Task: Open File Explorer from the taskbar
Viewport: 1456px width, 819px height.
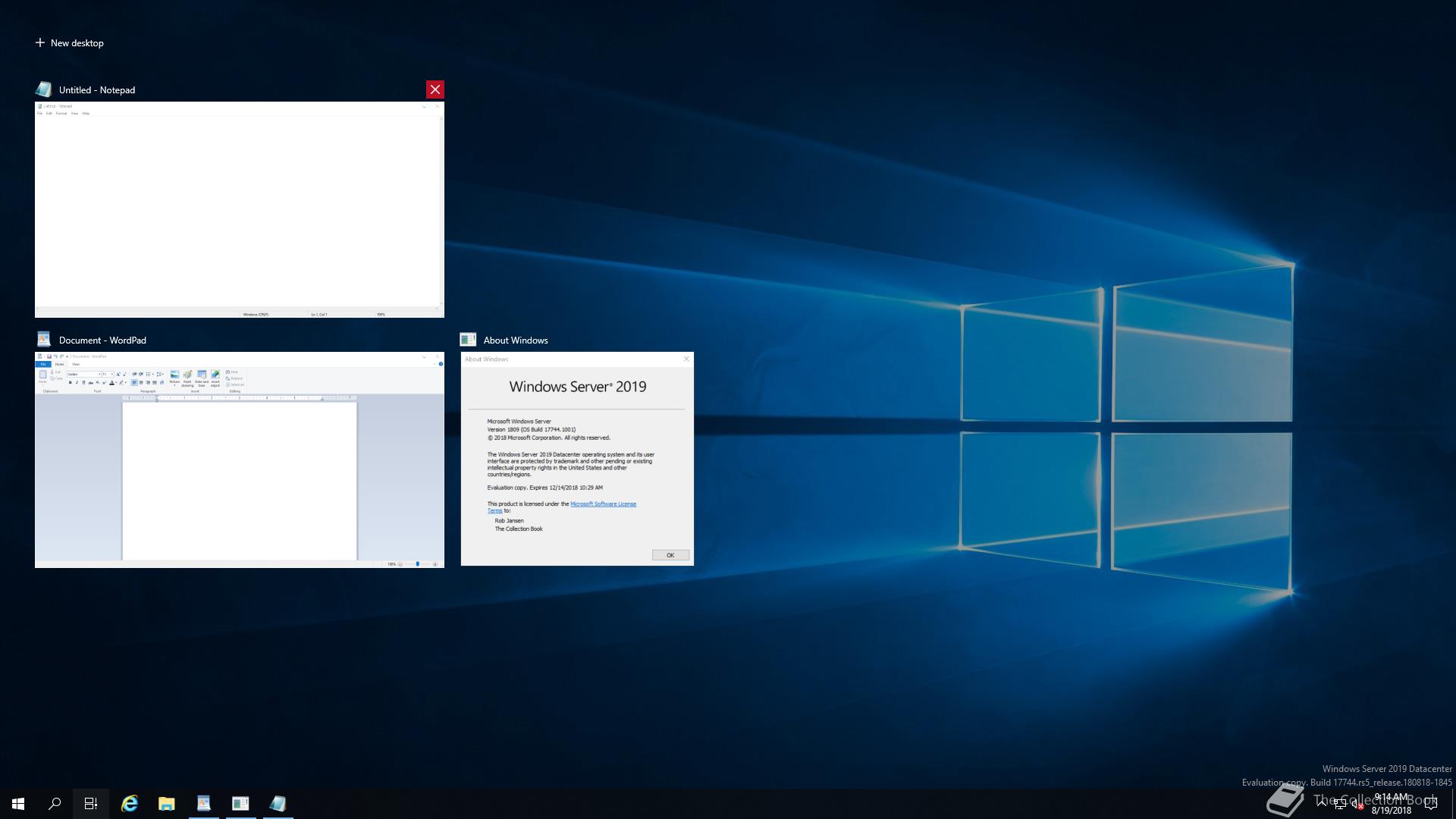Action: [167, 804]
